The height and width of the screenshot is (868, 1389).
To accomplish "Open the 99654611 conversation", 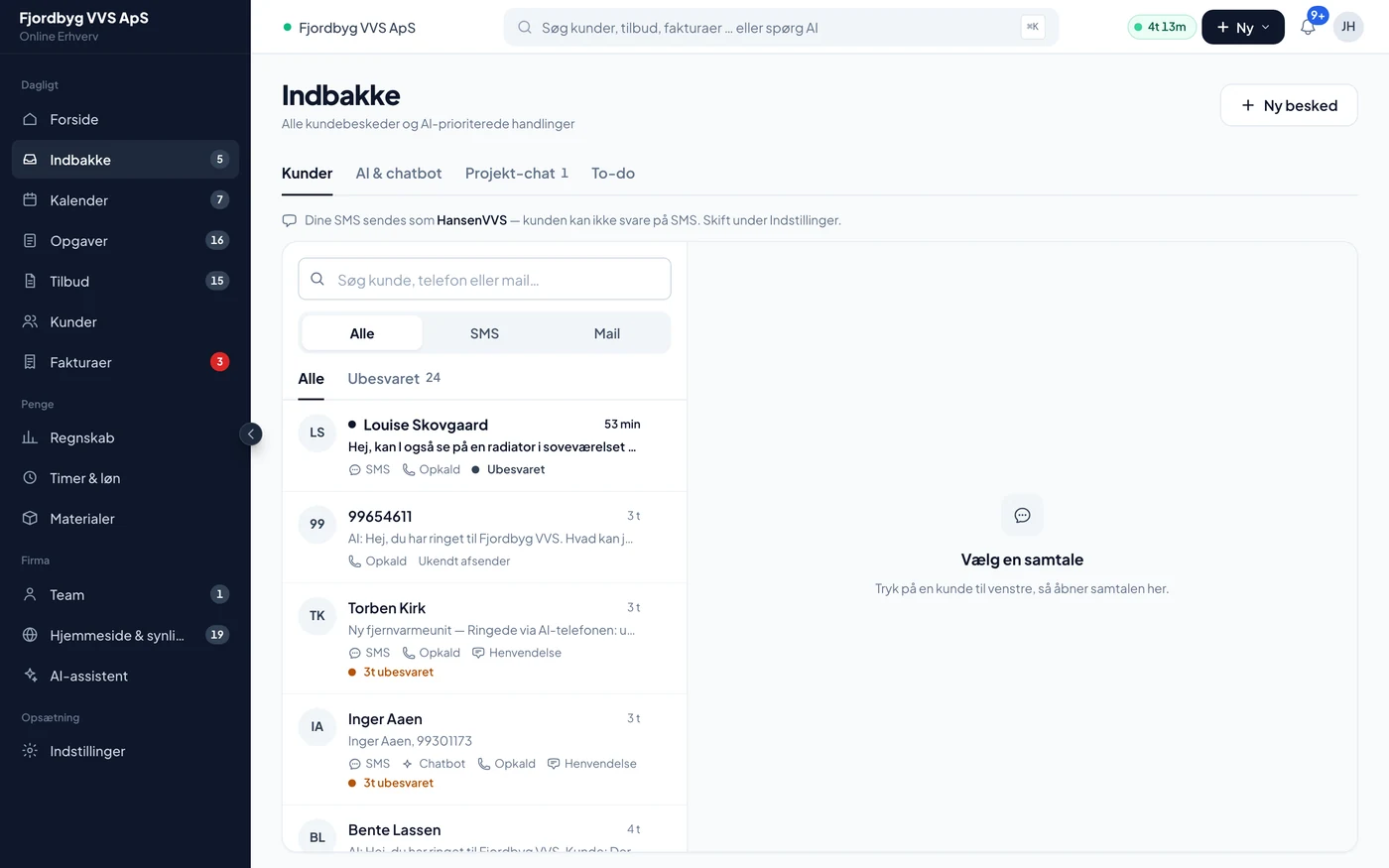I will click(484, 538).
